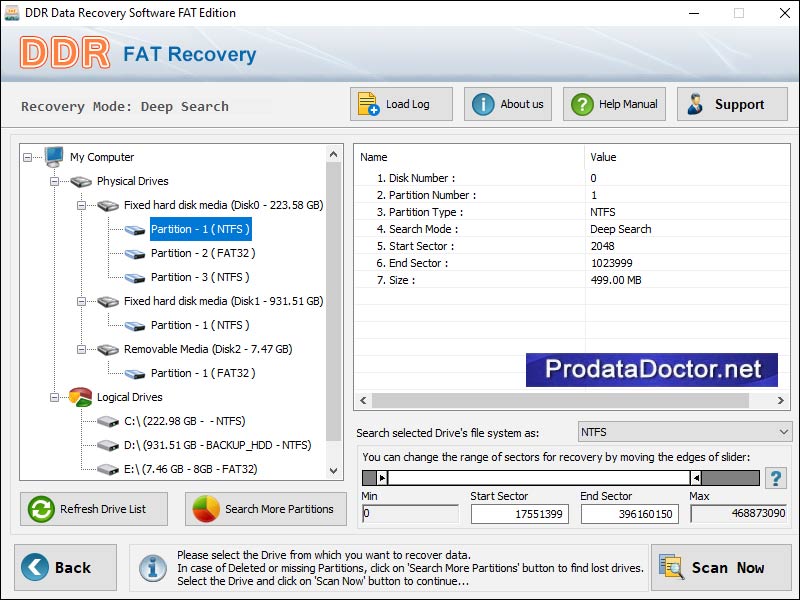
Task: Open Help Manual using its green icon
Action: click(581, 103)
